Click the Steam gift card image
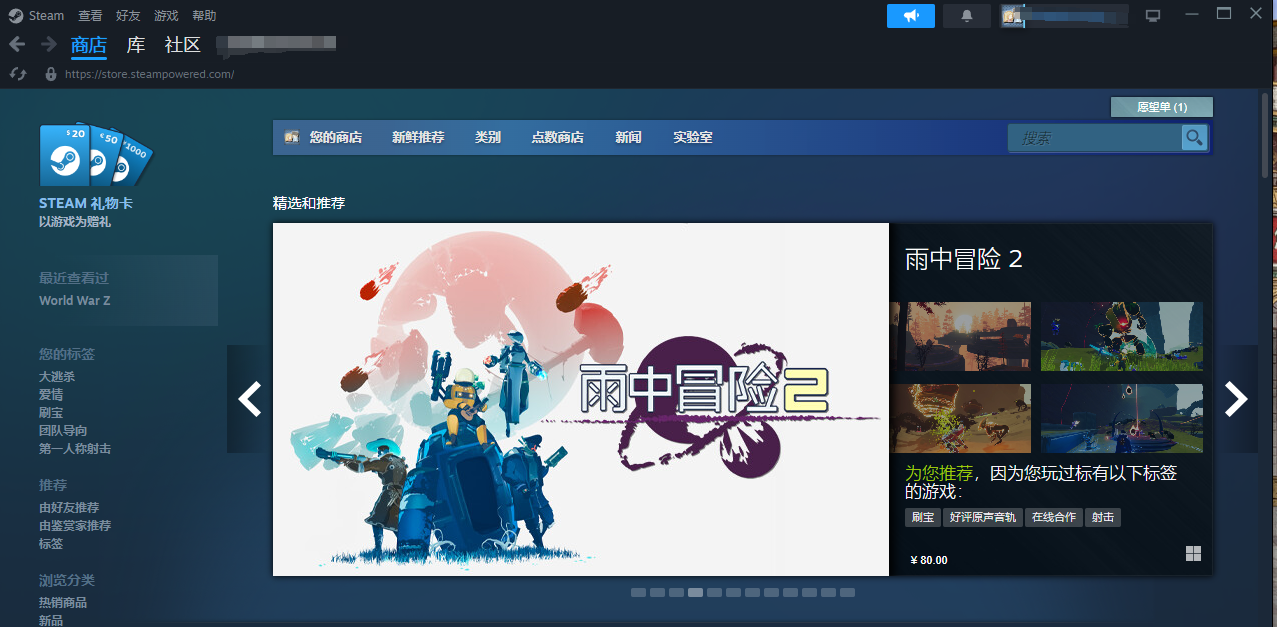The height and width of the screenshot is (627, 1277). (x=95, y=156)
